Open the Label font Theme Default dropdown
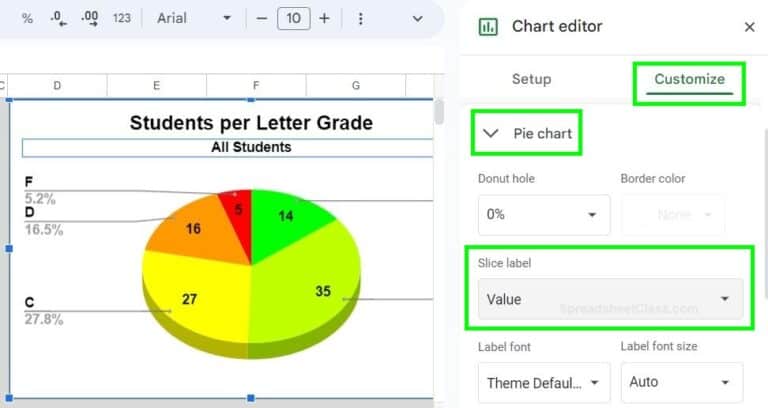 [544, 383]
